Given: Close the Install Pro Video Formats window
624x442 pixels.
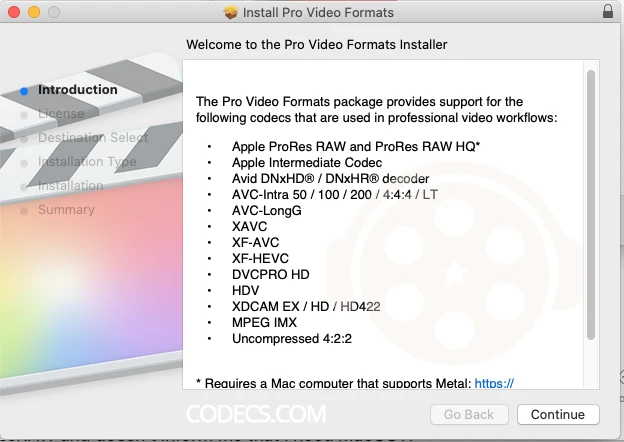Looking at the screenshot, I should (x=16, y=13).
